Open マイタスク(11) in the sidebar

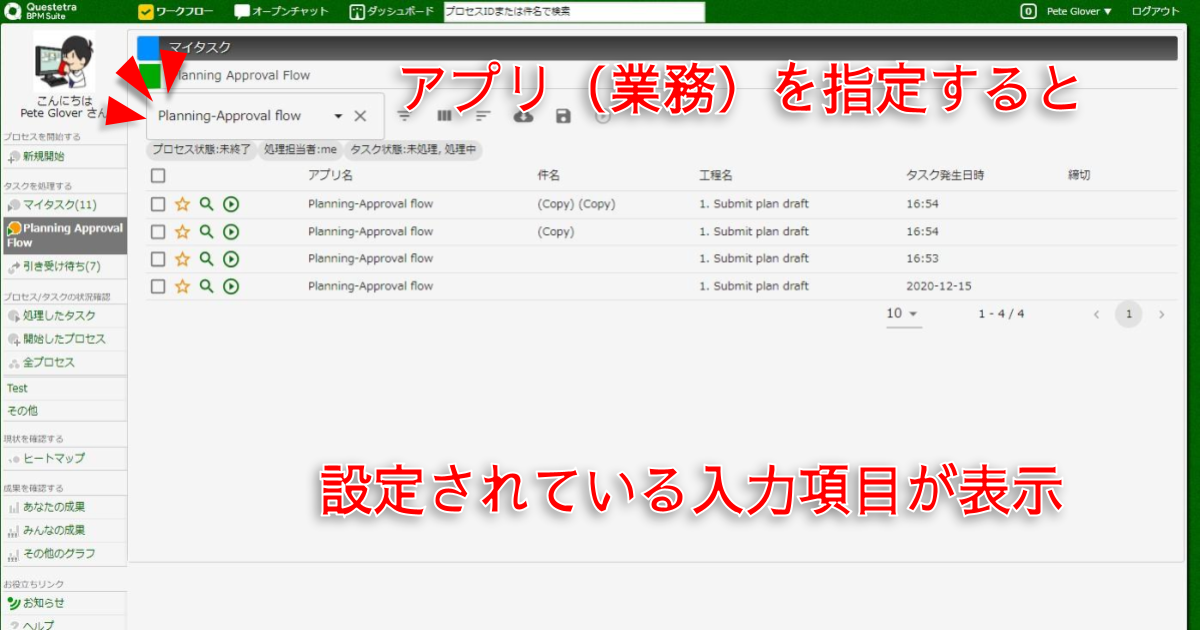click(59, 205)
